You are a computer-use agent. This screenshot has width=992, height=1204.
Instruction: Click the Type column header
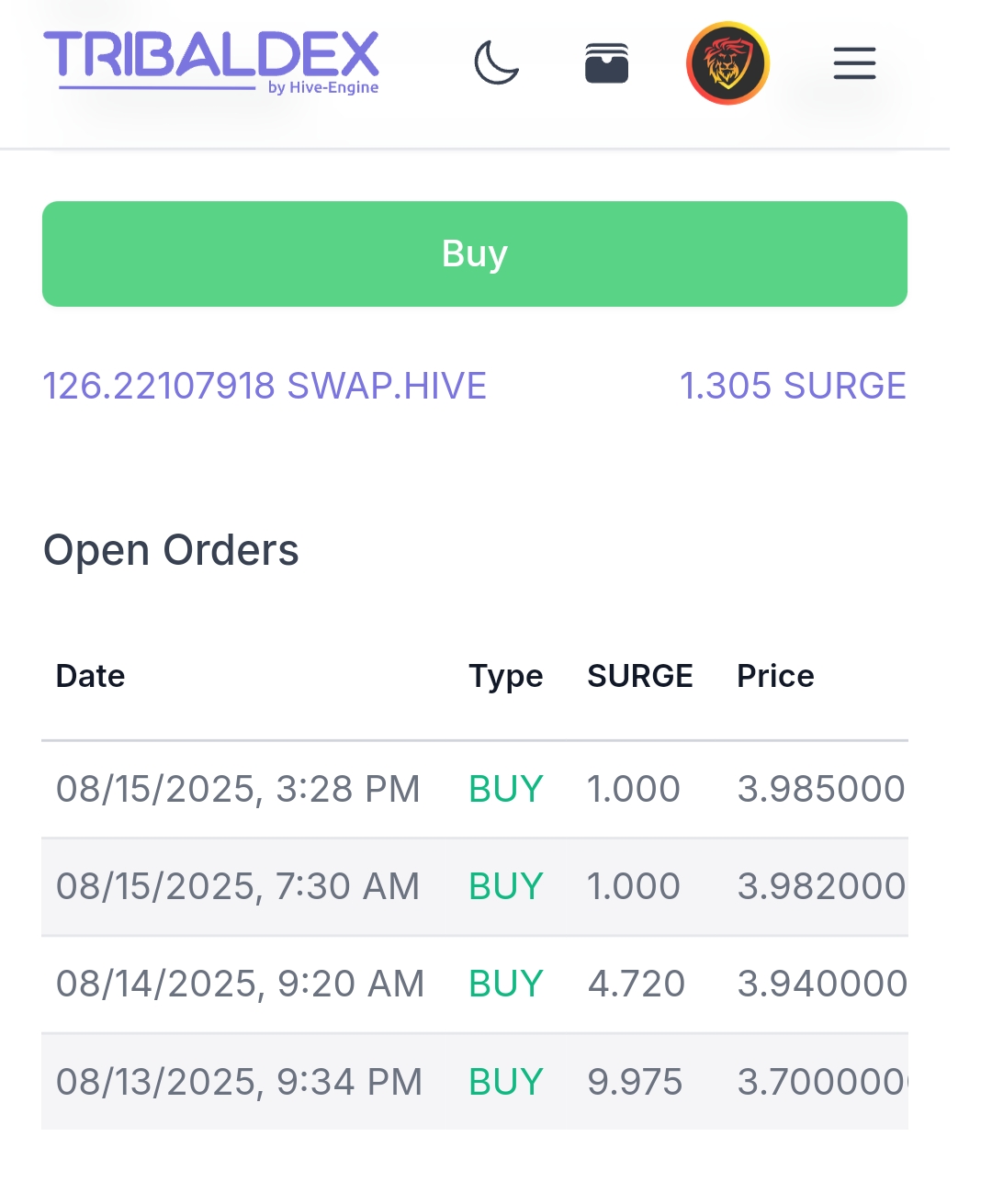(506, 677)
